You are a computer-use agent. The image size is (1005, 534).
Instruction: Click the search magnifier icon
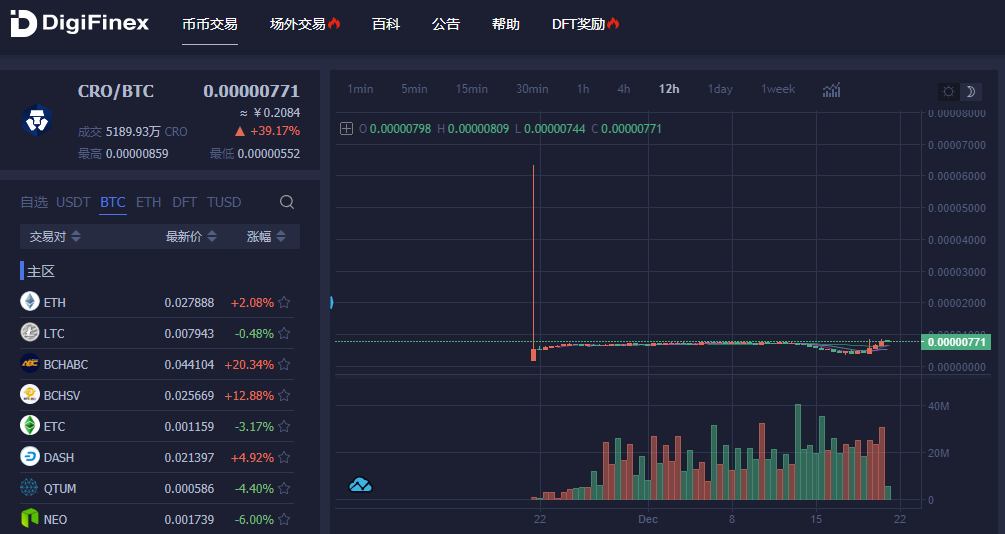(287, 202)
